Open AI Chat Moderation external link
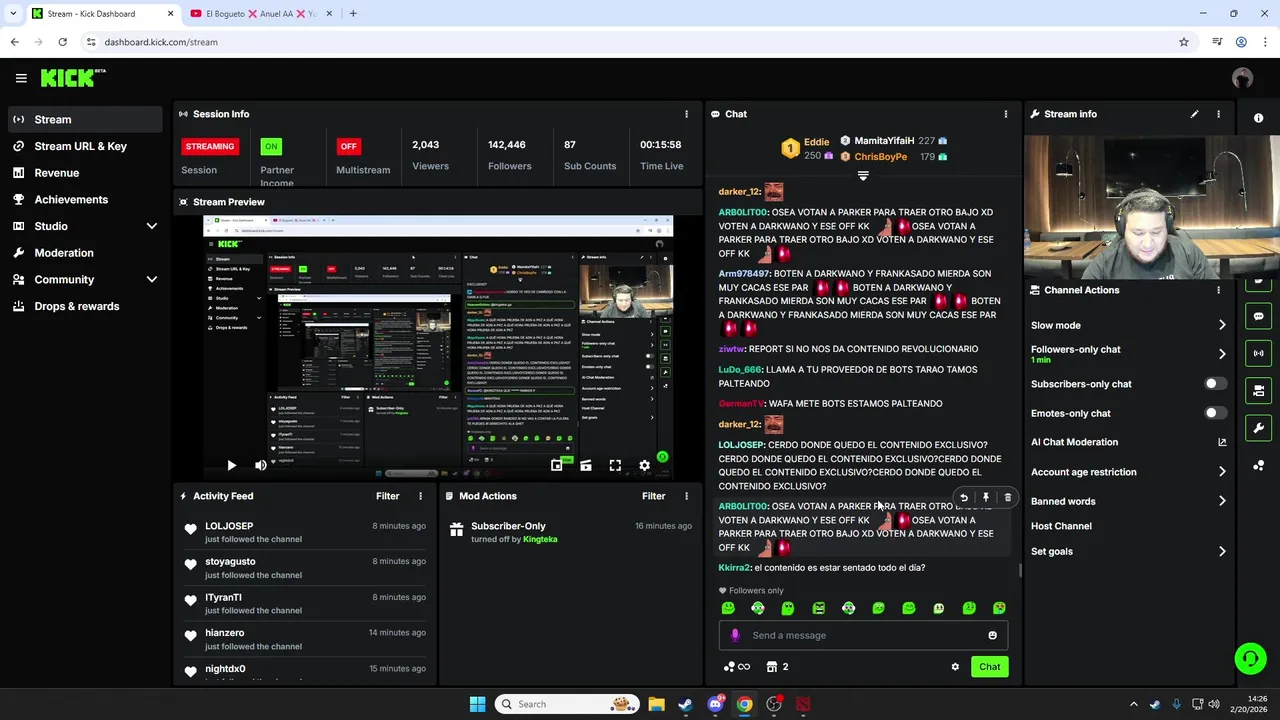This screenshot has height=720, width=1280. pyautogui.click(x=1221, y=442)
